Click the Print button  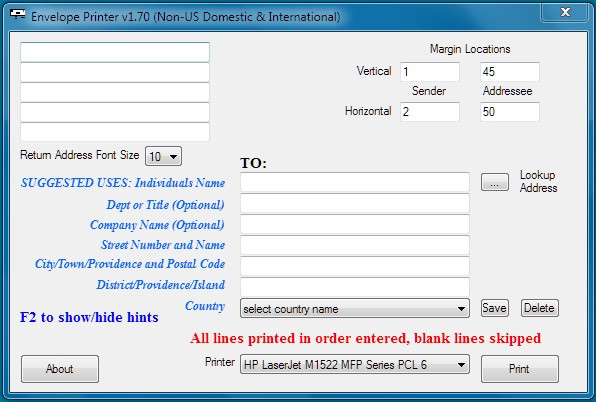tap(520, 369)
